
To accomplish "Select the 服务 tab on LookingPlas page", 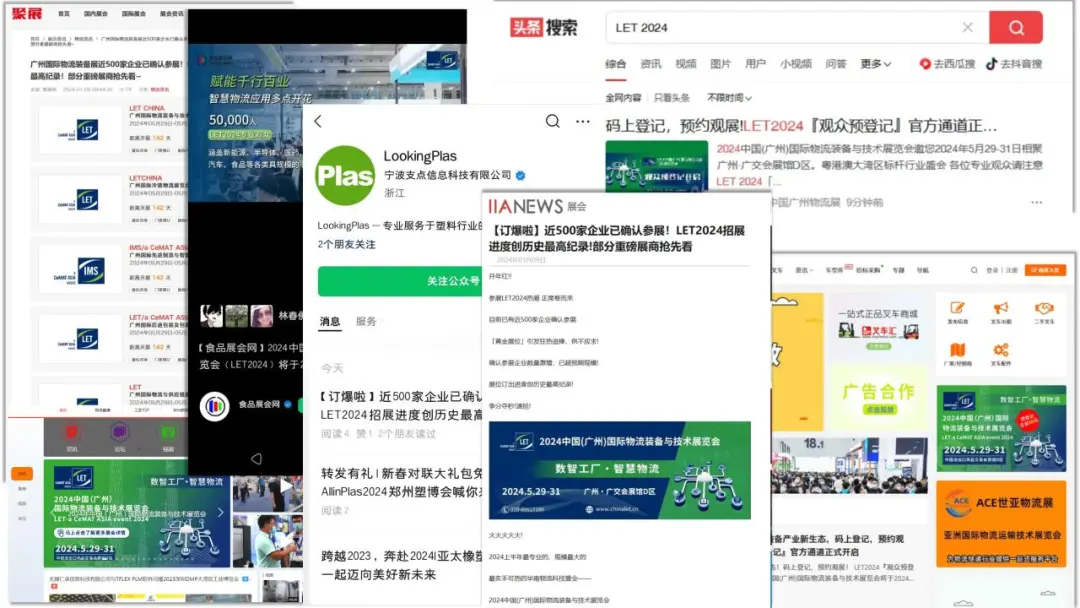I will click(x=366, y=322).
